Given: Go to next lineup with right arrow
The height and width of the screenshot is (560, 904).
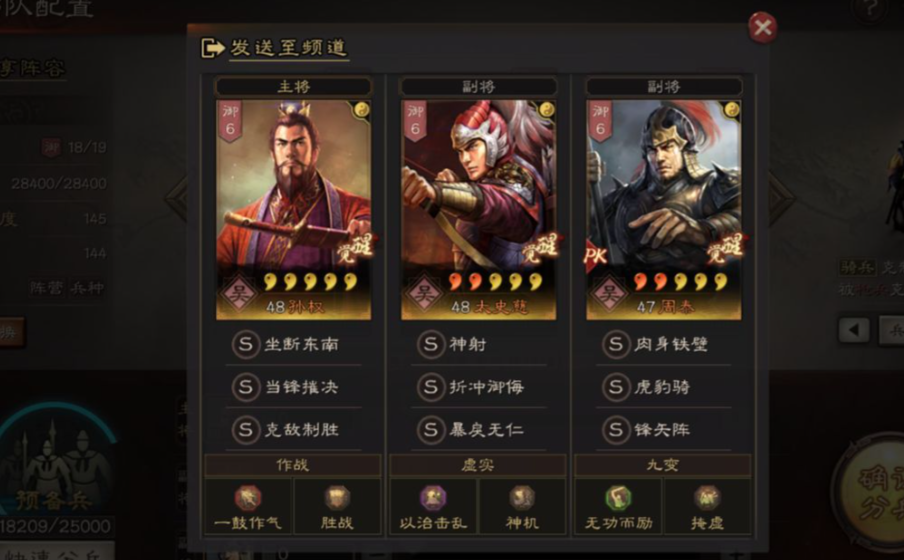Looking at the screenshot, I should [782, 198].
